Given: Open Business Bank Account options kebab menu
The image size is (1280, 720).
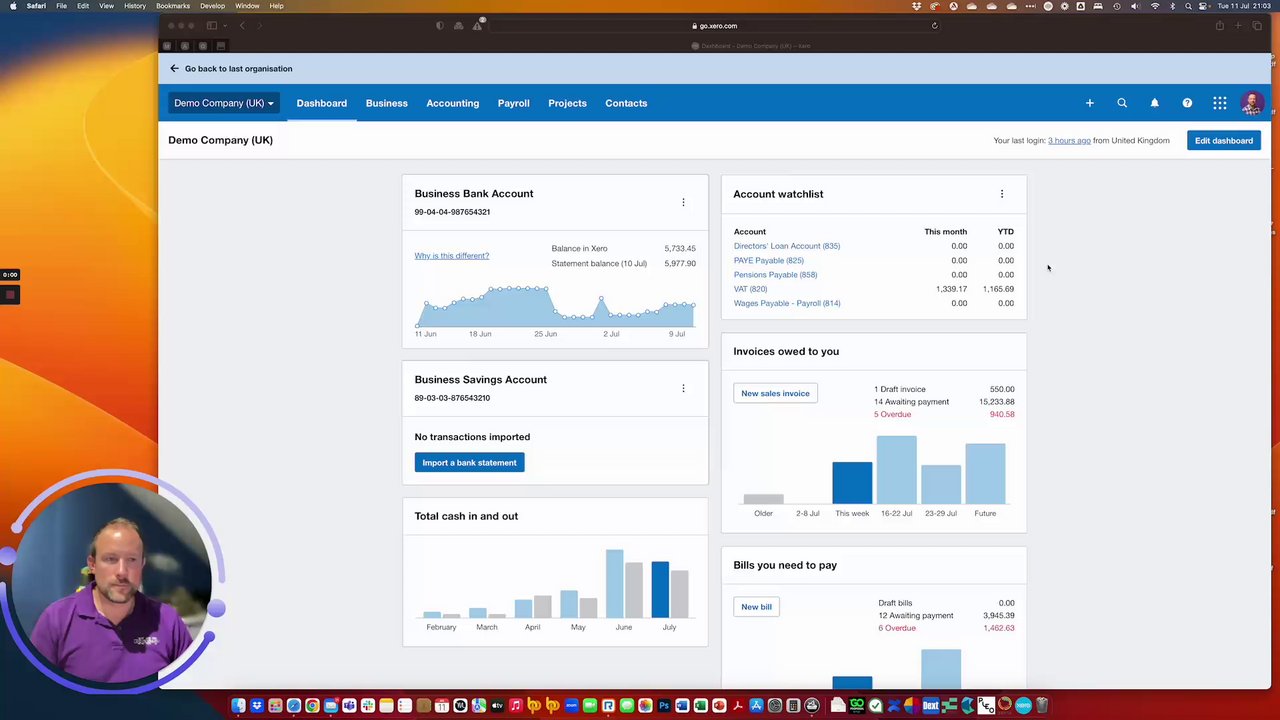Looking at the screenshot, I should click(683, 203).
